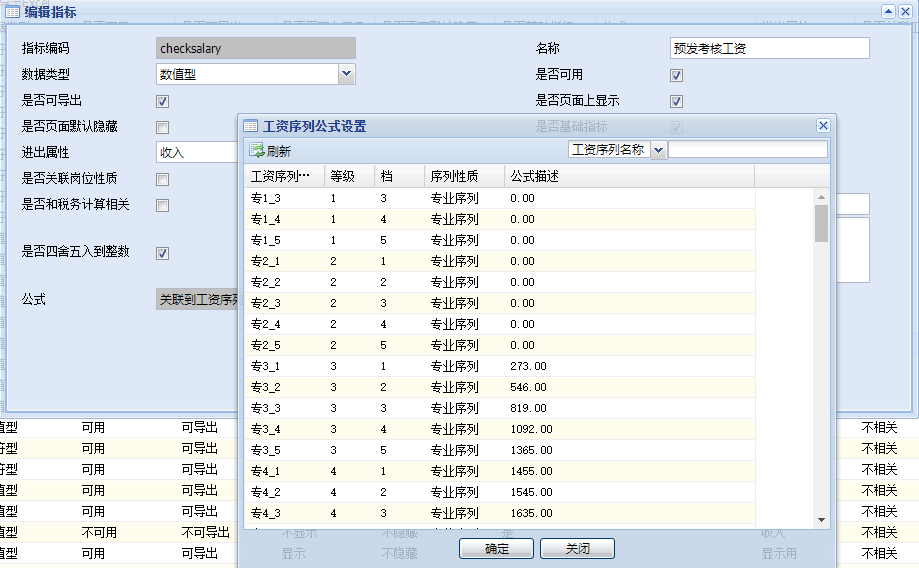Select the row 专1_3
The image size is (919, 568).
[x=499, y=198]
